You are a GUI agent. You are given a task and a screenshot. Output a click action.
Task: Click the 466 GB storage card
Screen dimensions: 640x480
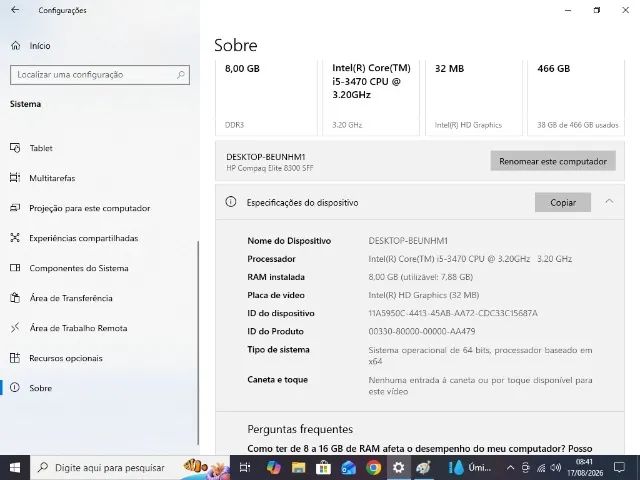point(576,97)
